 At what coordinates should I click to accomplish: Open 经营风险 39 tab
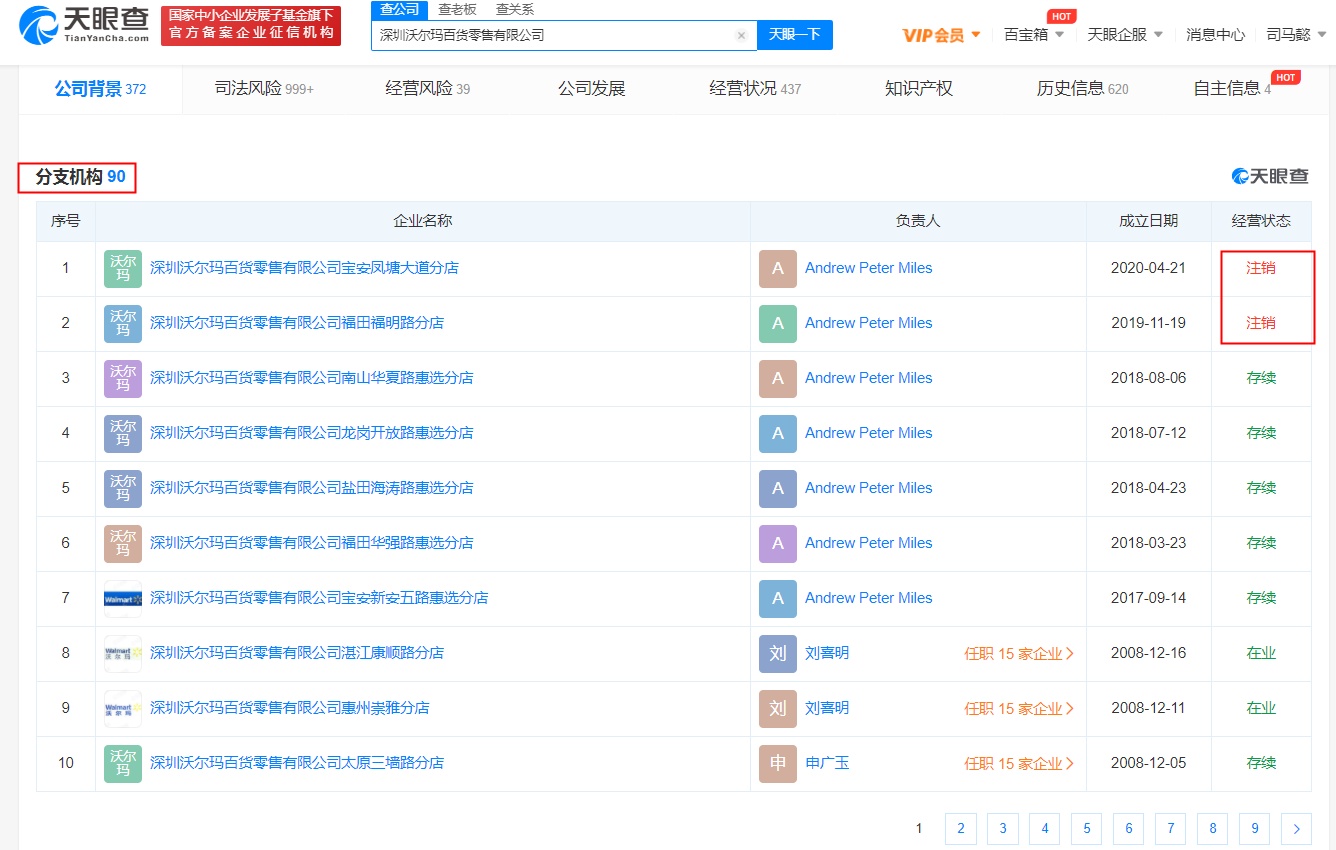click(427, 89)
